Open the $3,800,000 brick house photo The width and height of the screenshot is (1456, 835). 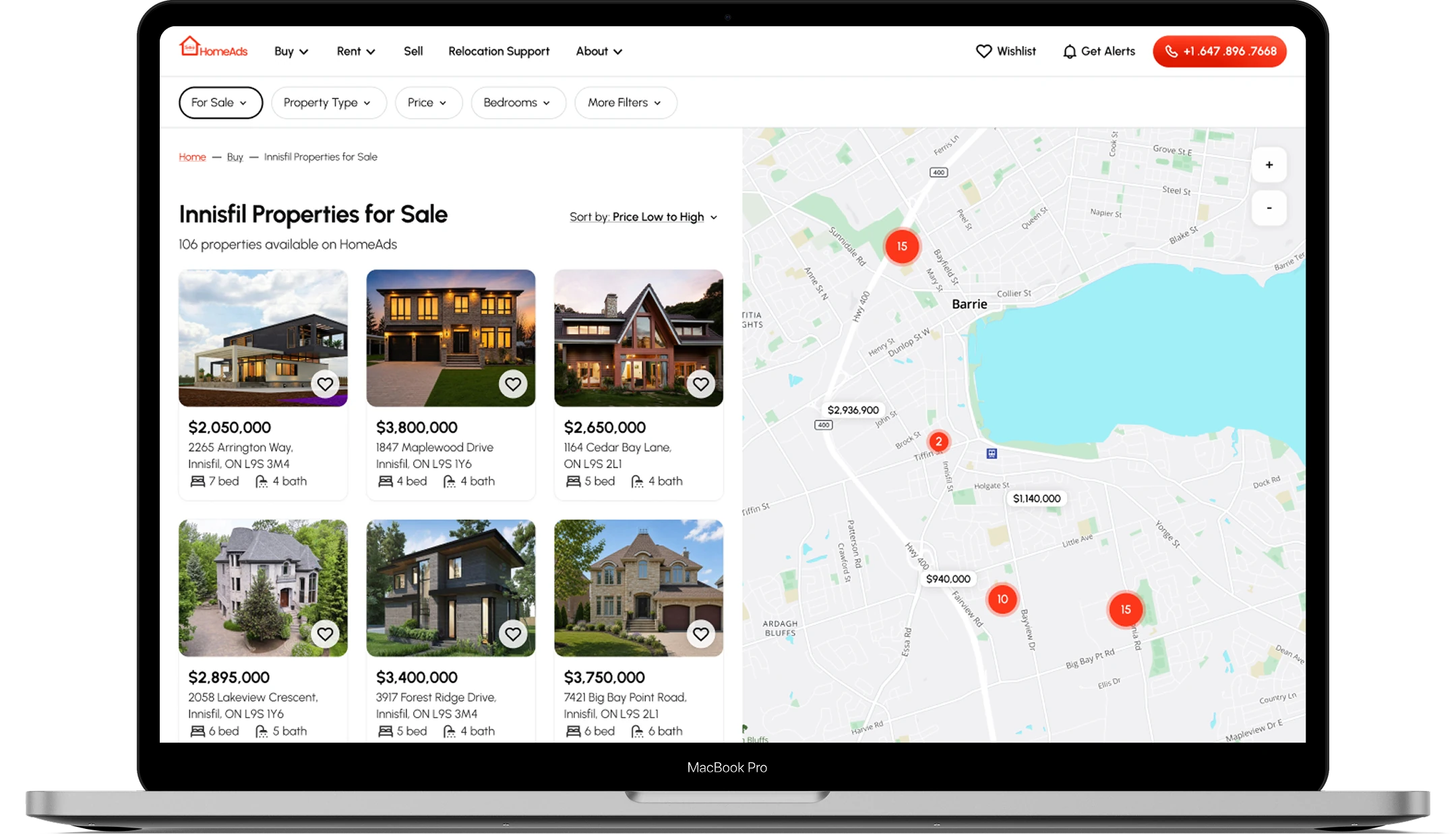point(451,338)
